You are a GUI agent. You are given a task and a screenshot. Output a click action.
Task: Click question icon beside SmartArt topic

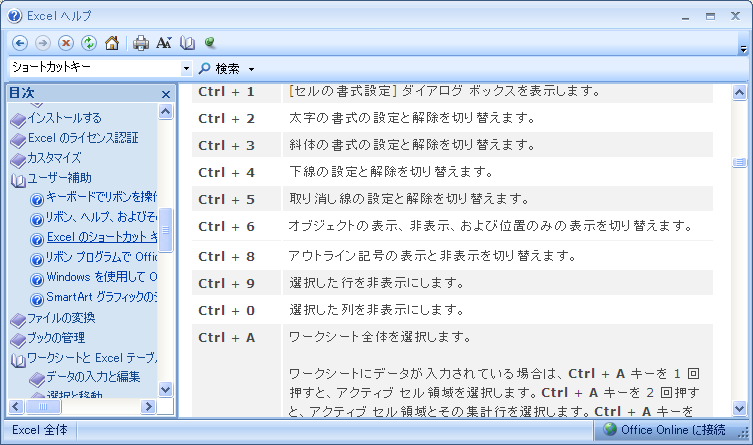(37, 300)
